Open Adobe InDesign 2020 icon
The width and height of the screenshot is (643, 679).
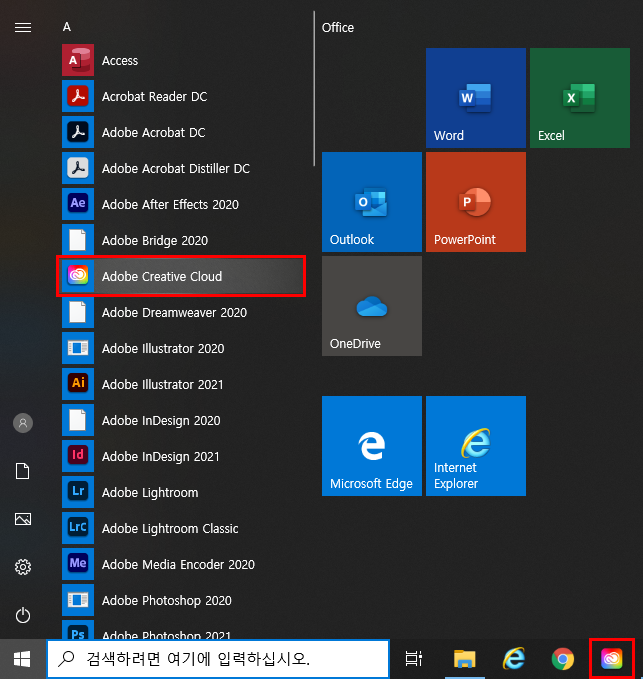78,420
